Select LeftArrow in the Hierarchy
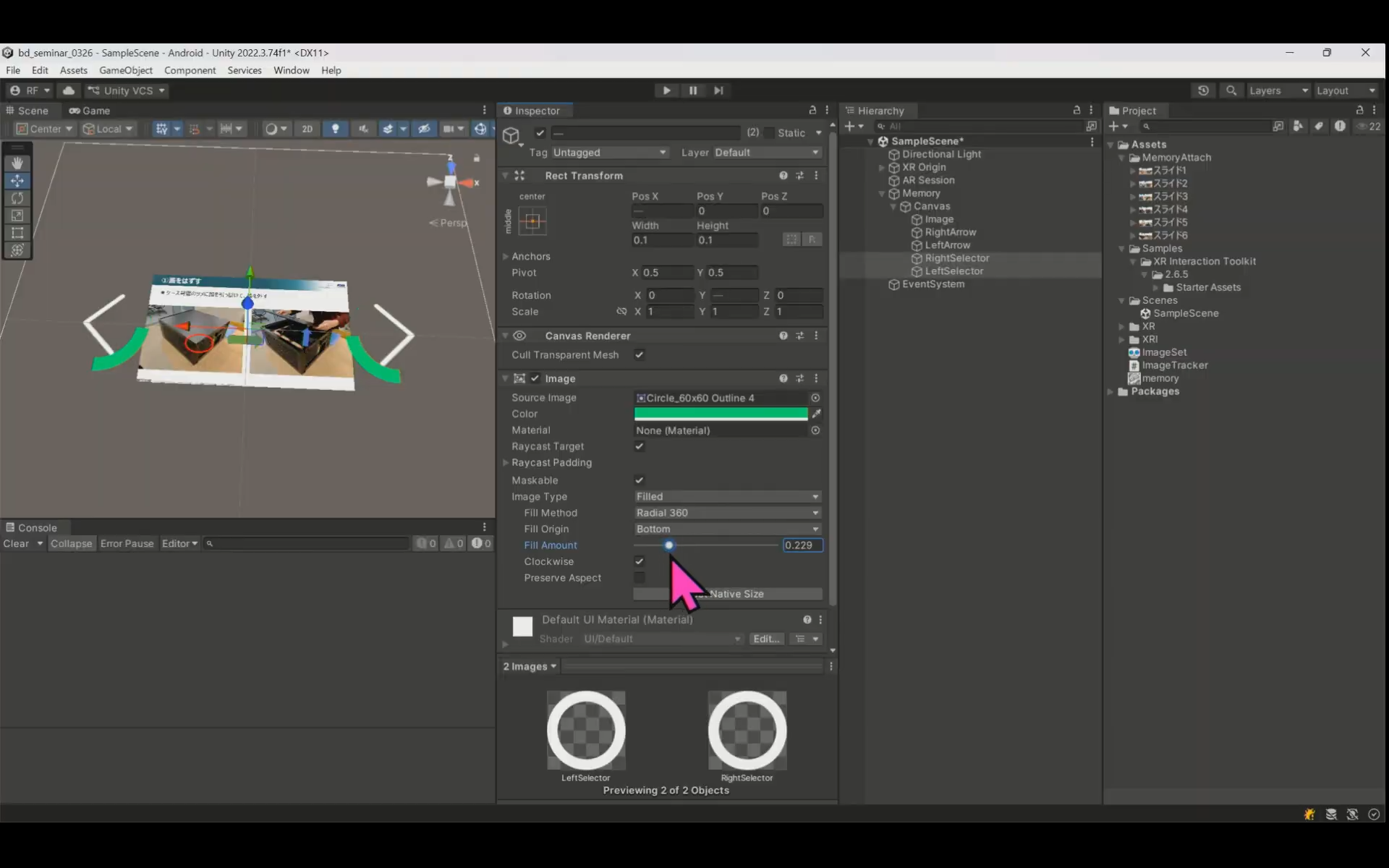 pyautogui.click(x=947, y=245)
